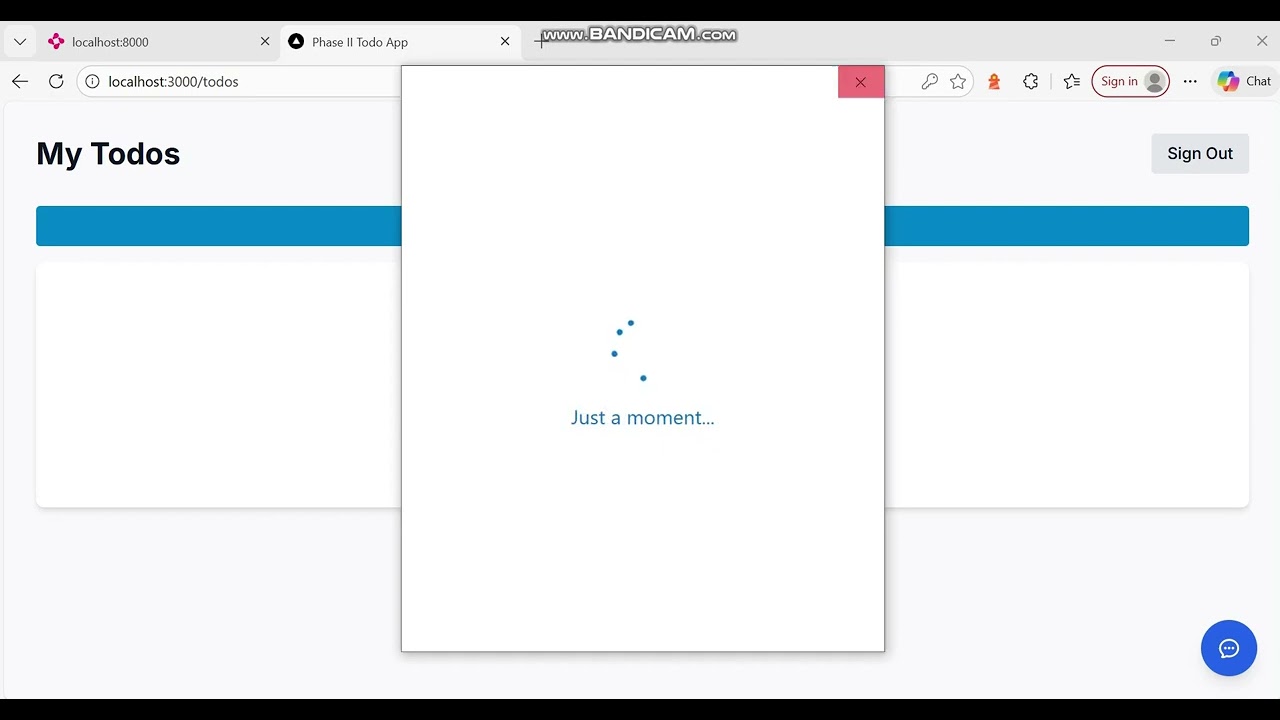Switch to the localhost:8000 tab
Image resolution: width=1280 pixels, height=720 pixels.
tap(158, 42)
